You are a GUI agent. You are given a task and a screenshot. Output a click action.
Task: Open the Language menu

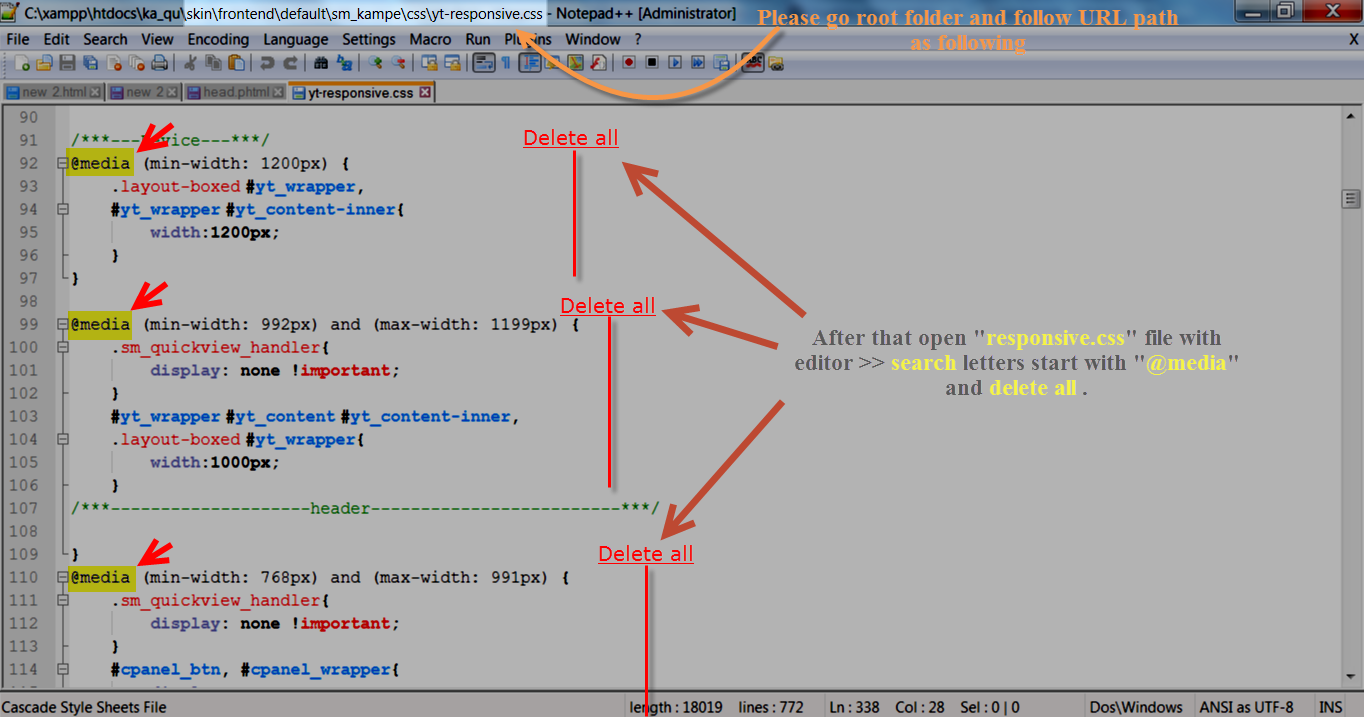296,39
